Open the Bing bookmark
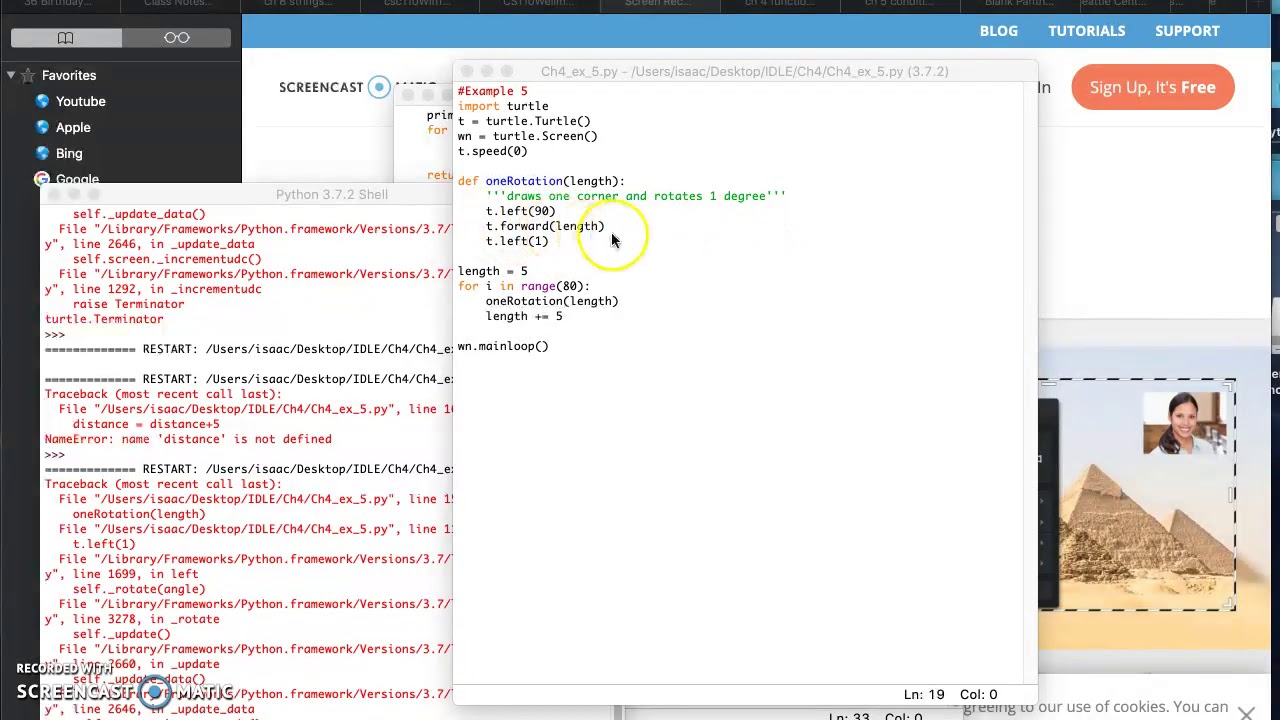Screen dimensions: 1280x720 (x=69, y=153)
